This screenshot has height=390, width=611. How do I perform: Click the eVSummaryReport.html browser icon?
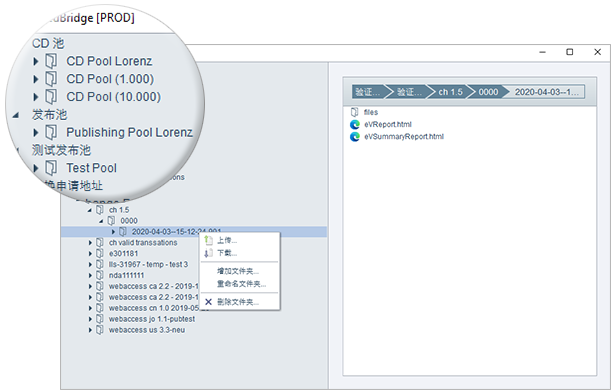(355, 137)
